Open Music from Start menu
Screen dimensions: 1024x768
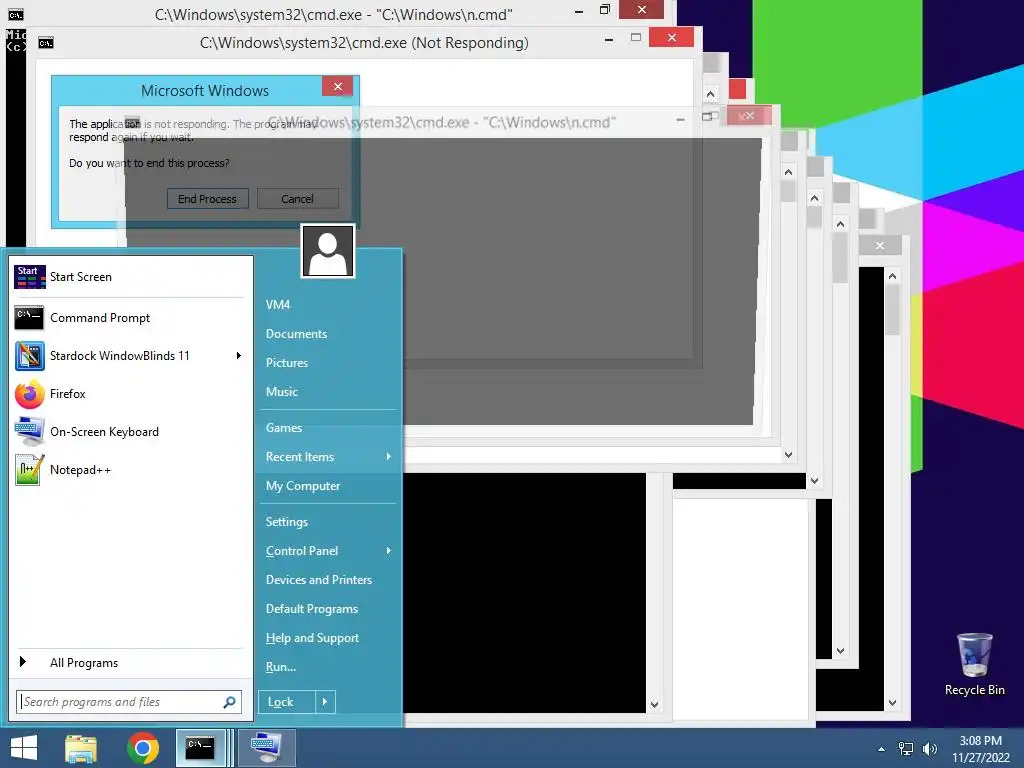[281, 392]
